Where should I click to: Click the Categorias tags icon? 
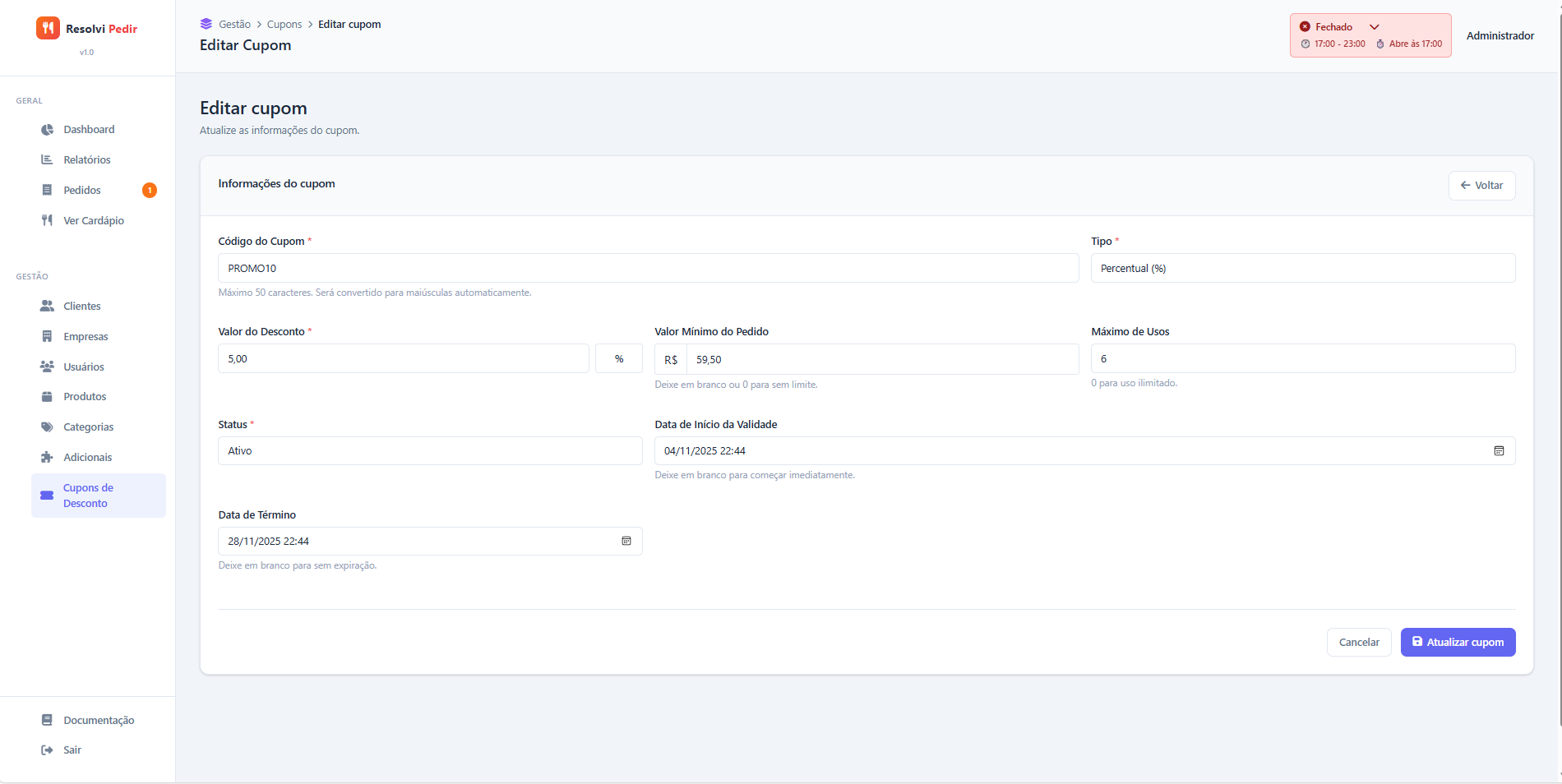pyautogui.click(x=47, y=427)
